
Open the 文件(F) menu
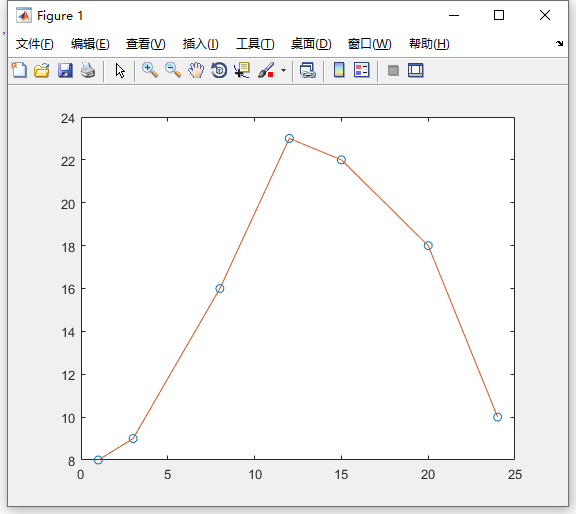pos(35,44)
